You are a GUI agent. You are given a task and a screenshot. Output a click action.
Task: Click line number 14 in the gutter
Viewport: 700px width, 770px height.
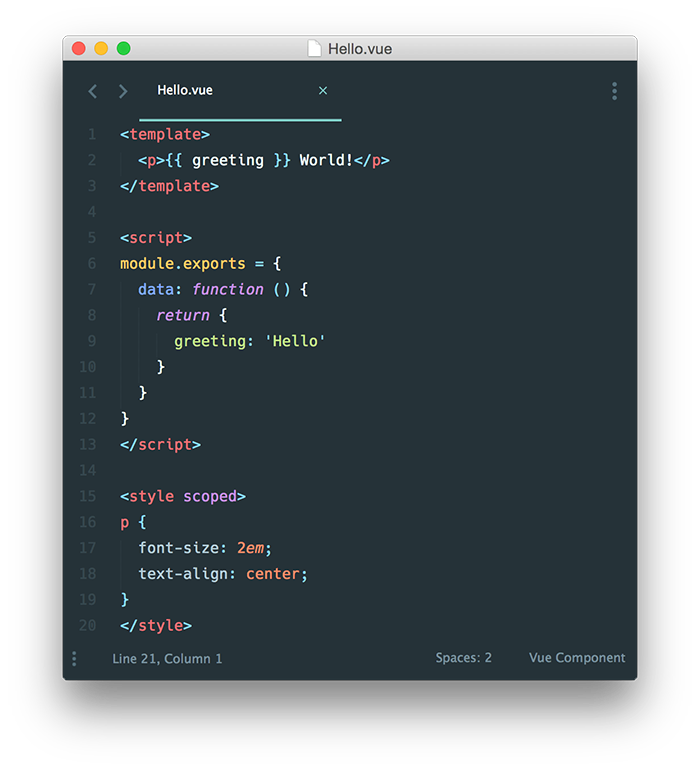[87, 470]
